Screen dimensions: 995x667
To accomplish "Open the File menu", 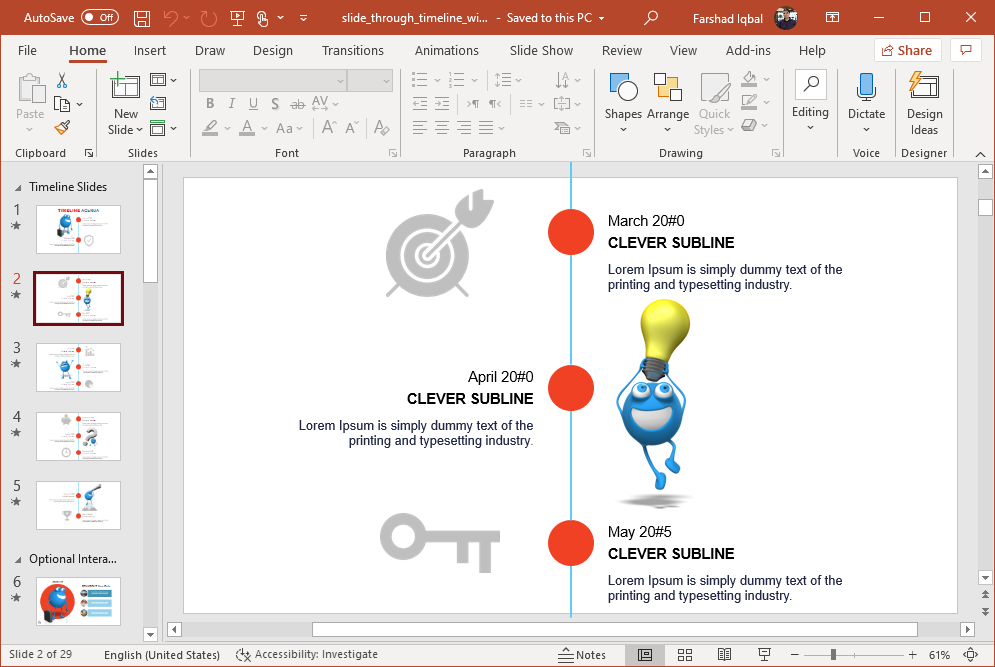I will [x=27, y=50].
